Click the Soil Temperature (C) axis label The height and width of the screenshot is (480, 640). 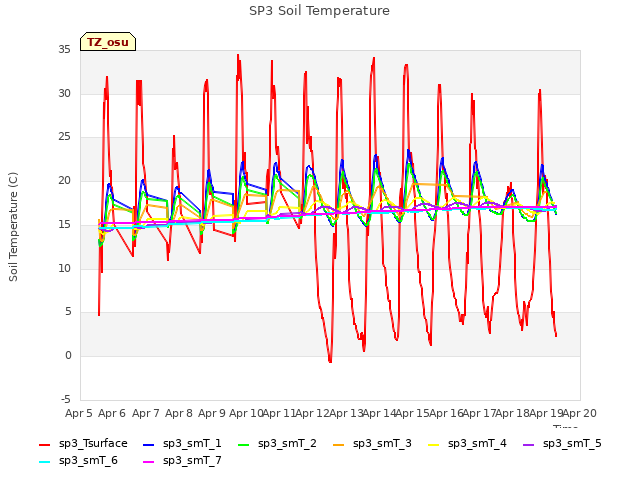(13, 227)
